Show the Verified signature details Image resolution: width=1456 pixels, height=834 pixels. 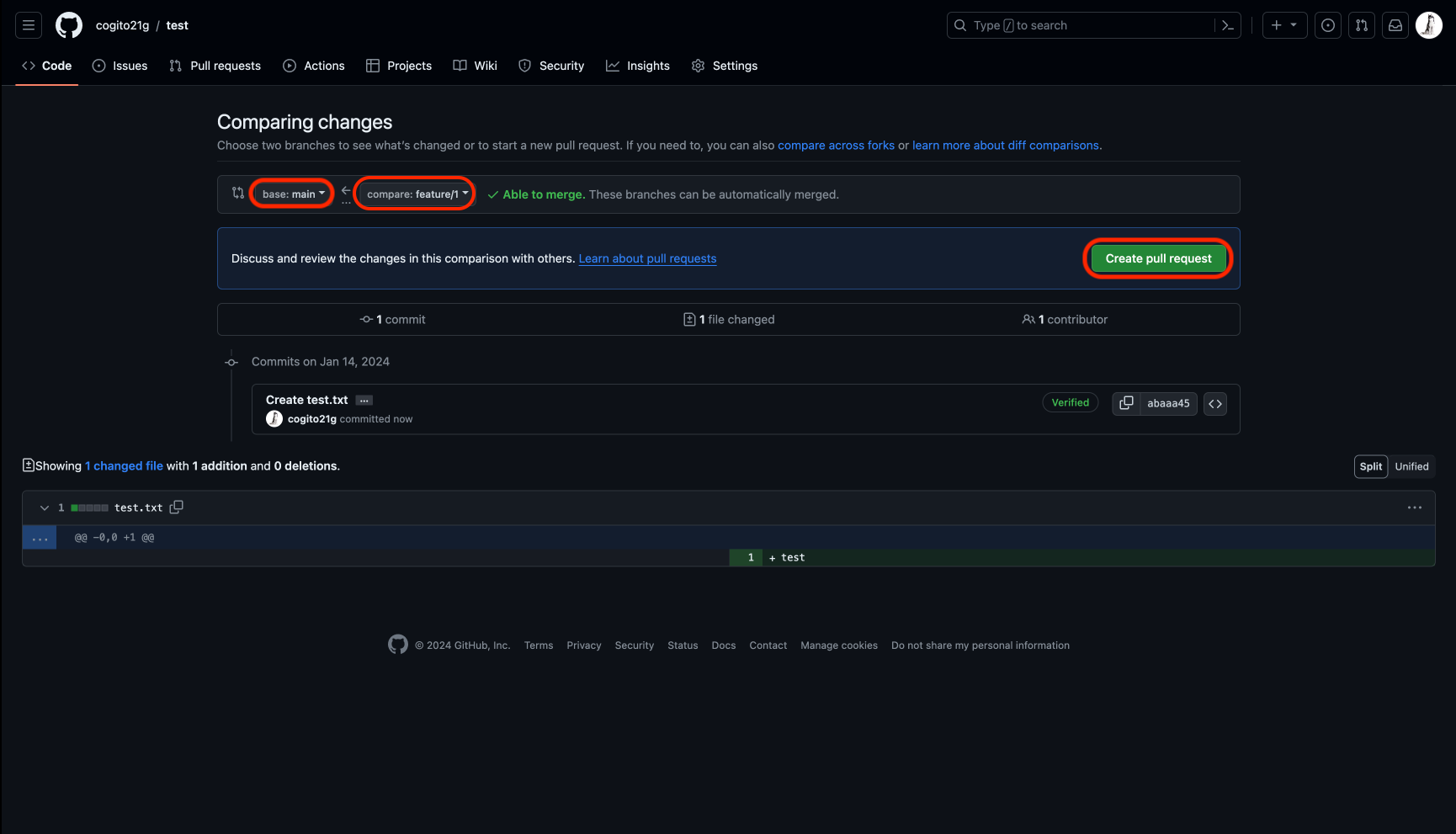coord(1071,403)
